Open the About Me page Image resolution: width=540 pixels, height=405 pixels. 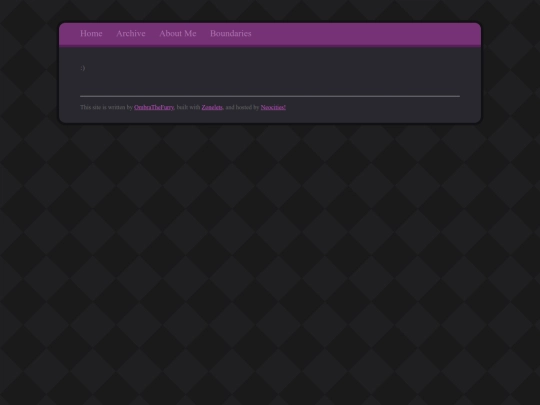[x=178, y=33]
